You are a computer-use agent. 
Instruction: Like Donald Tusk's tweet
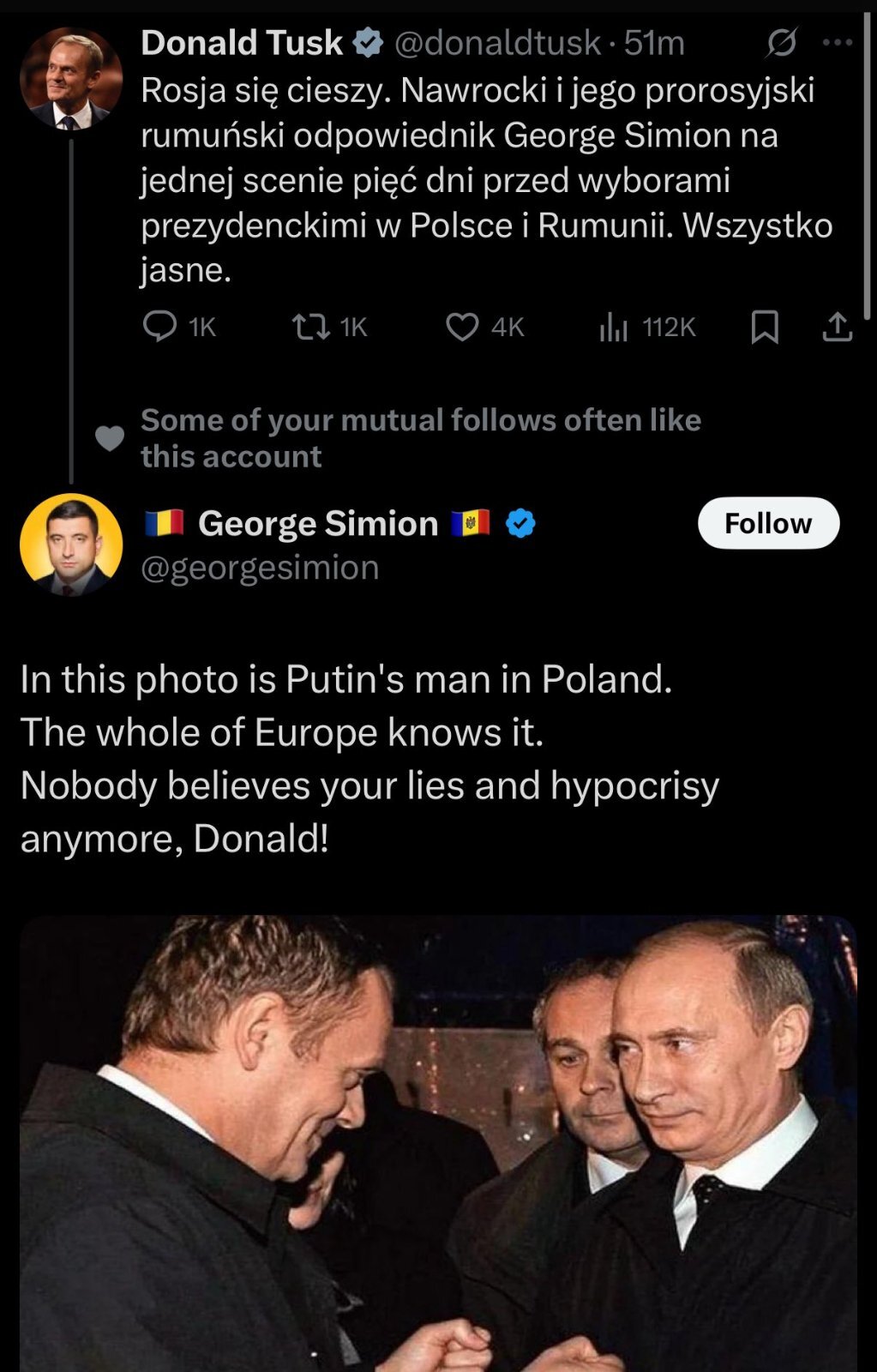(462, 327)
